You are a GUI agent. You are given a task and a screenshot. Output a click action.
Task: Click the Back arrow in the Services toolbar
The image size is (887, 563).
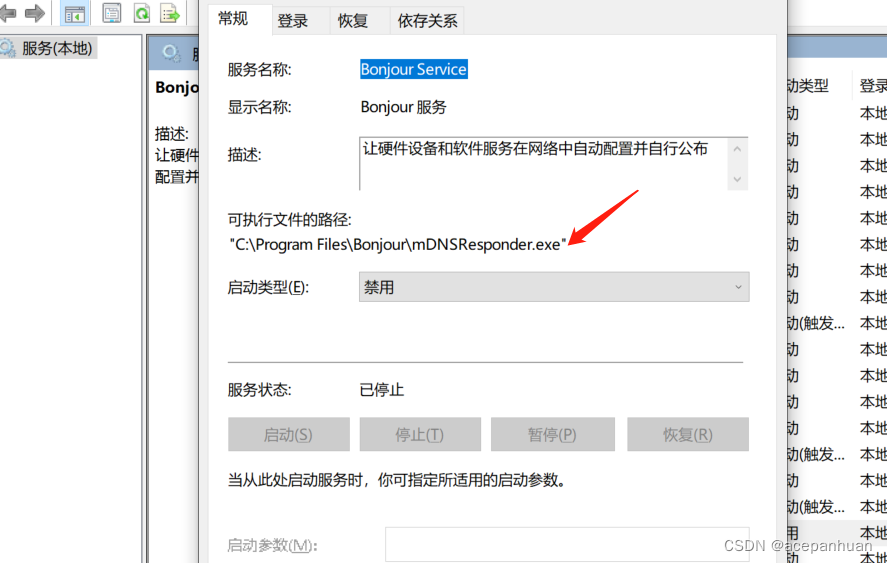[7, 13]
